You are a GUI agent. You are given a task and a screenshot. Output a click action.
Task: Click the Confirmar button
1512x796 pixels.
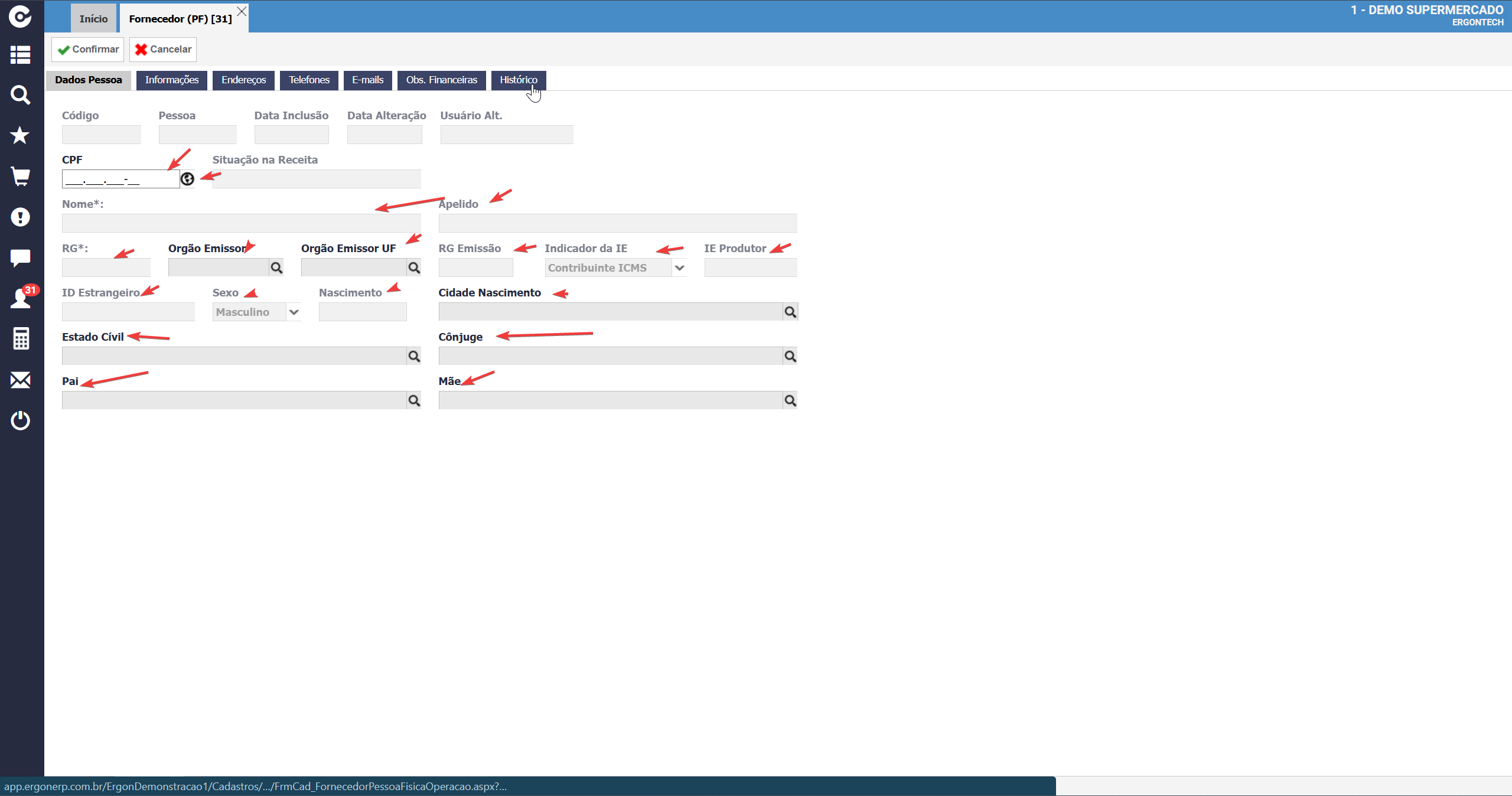[88, 50]
